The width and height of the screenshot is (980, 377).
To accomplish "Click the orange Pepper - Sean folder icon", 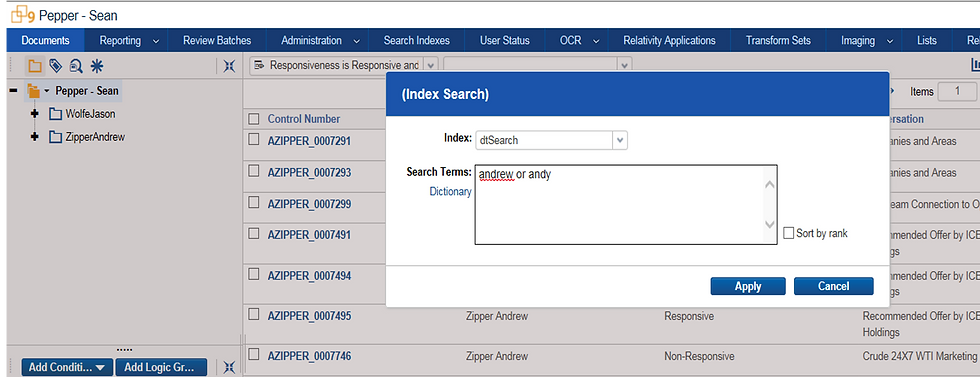I will click(34, 91).
